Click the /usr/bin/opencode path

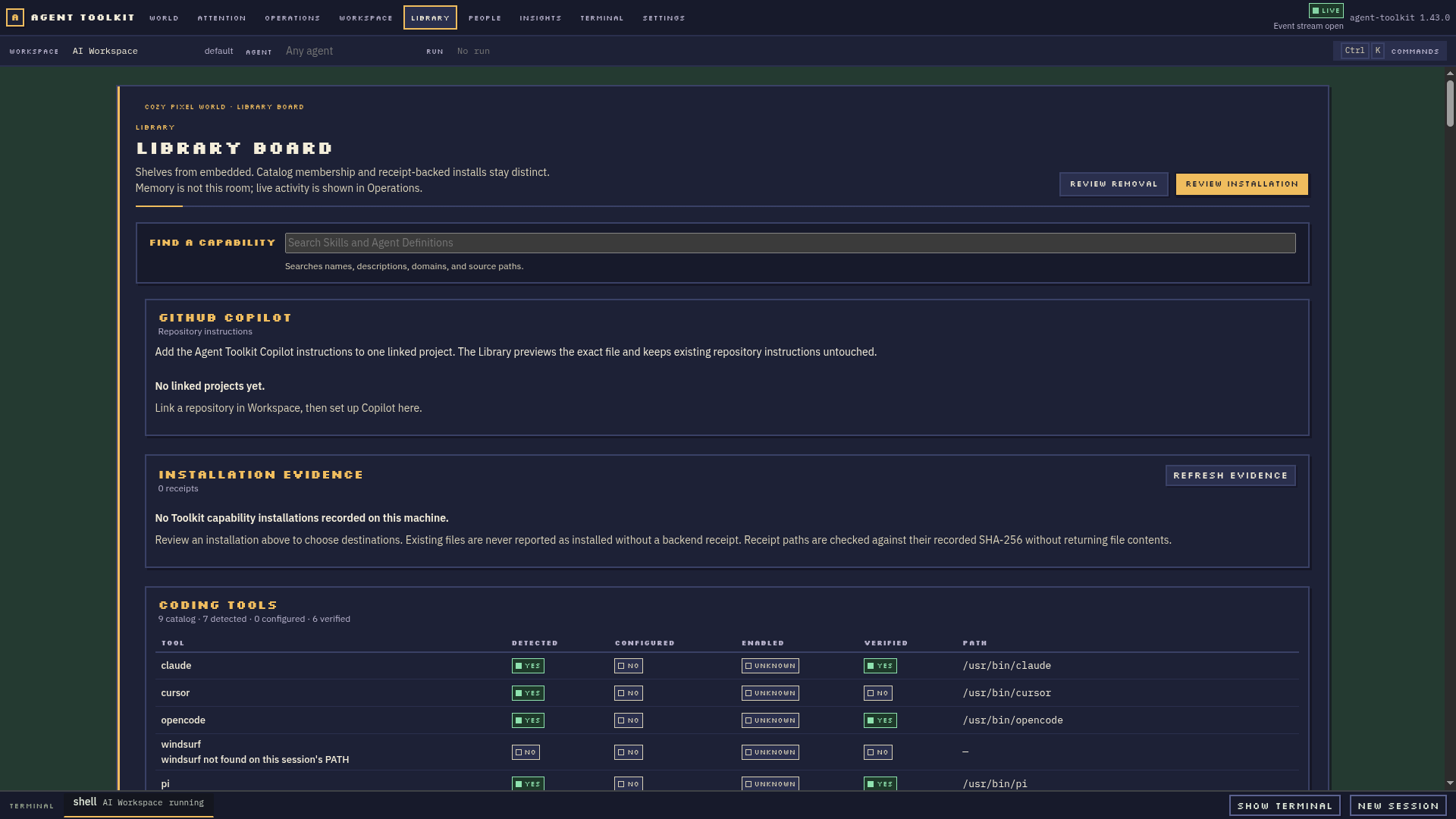coord(1012,720)
